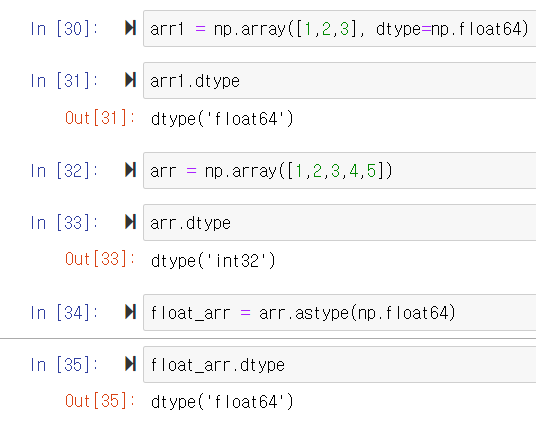Run cell In [31] with its run icon
The height and width of the screenshot is (425, 536).
pos(131,80)
